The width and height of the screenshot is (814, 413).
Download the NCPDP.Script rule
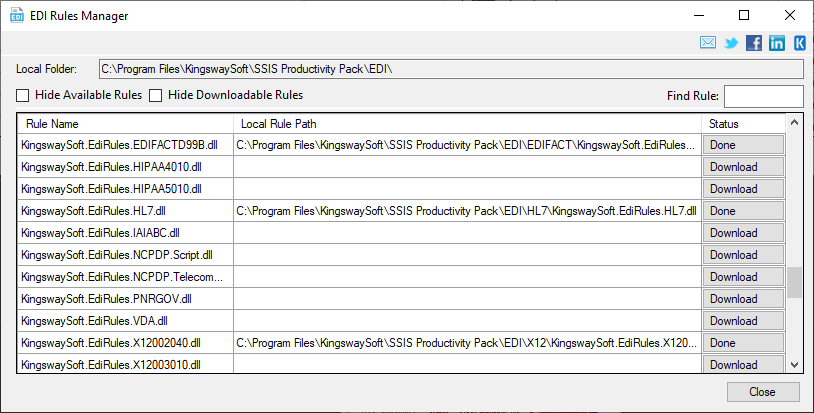click(x=743, y=255)
